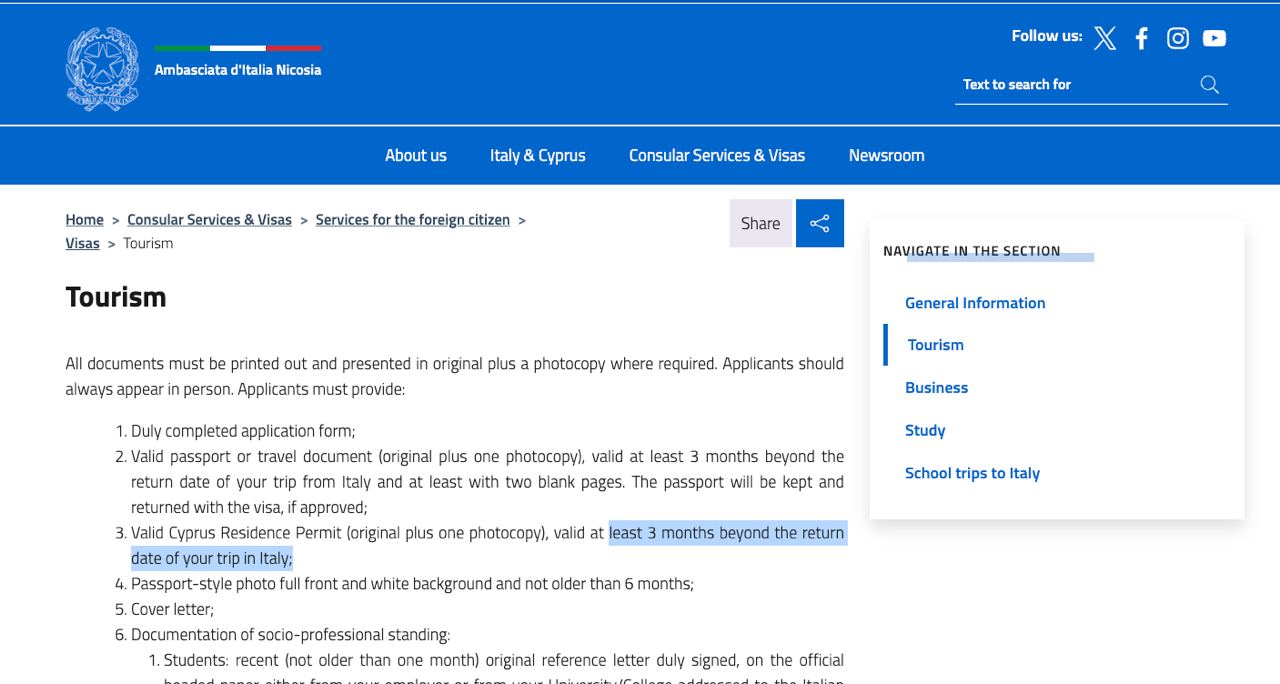Click the search magnifier icon
The height and width of the screenshot is (684, 1280).
1209,85
